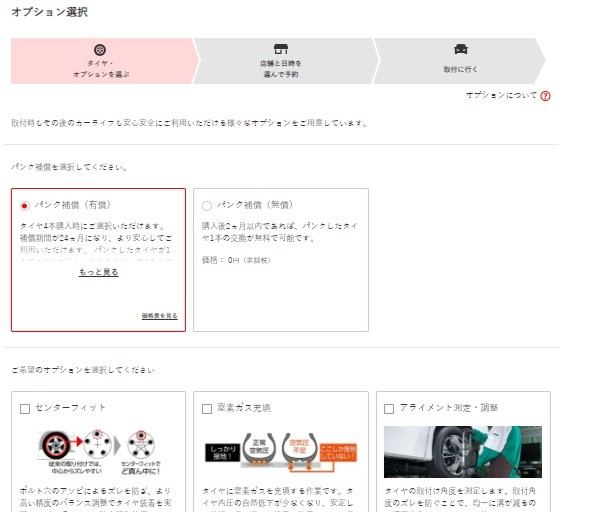Tick the 窒素ガス充填 checkbox
601x512 pixels.
pyautogui.click(x=207, y=408)
